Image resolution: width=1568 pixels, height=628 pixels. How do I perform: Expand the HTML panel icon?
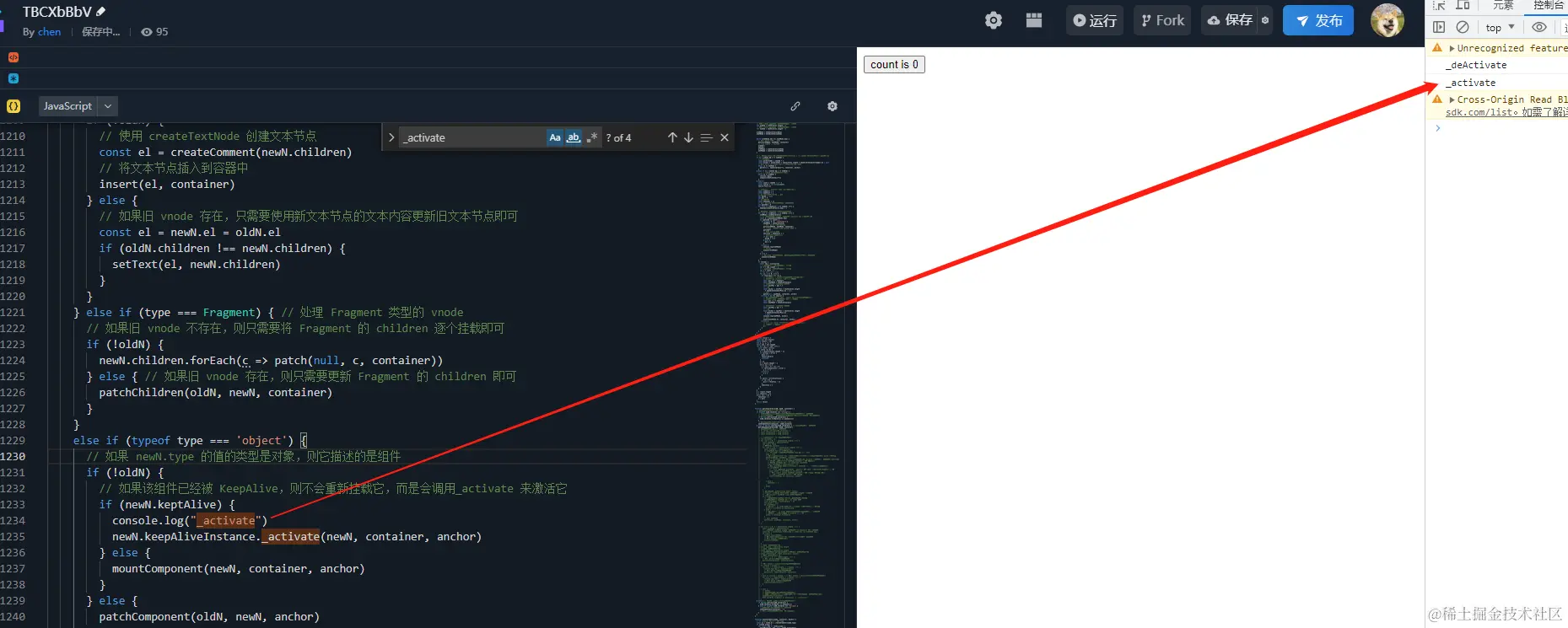tap(13, 57)
